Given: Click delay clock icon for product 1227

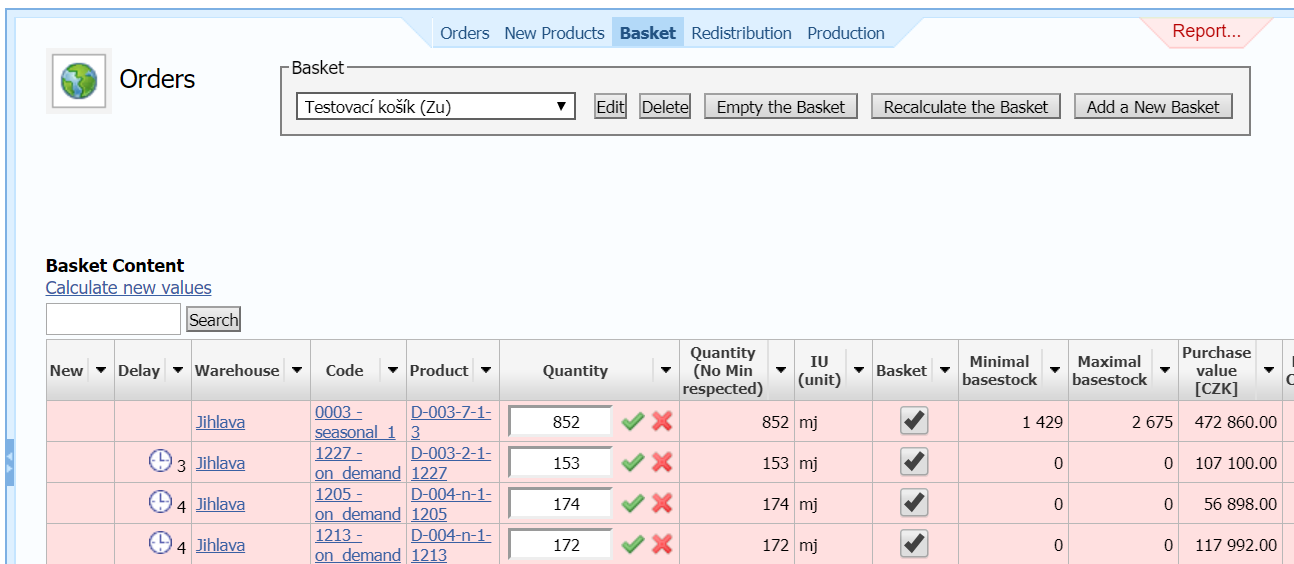Looking at the screenshot, I should coord(160,461).
